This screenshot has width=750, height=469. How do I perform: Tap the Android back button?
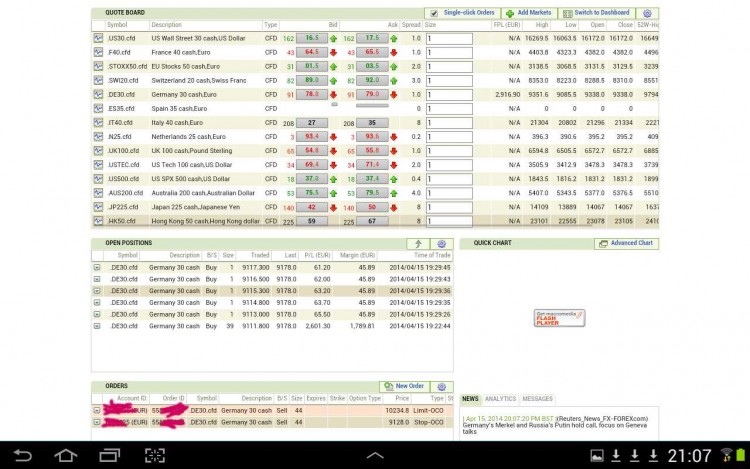22,455
